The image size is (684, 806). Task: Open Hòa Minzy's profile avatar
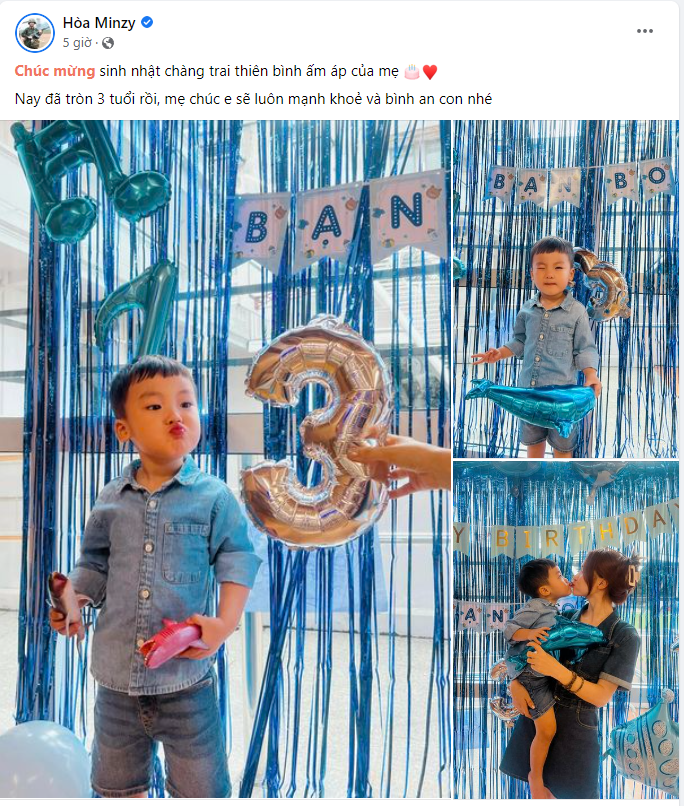tap(35, 33)
